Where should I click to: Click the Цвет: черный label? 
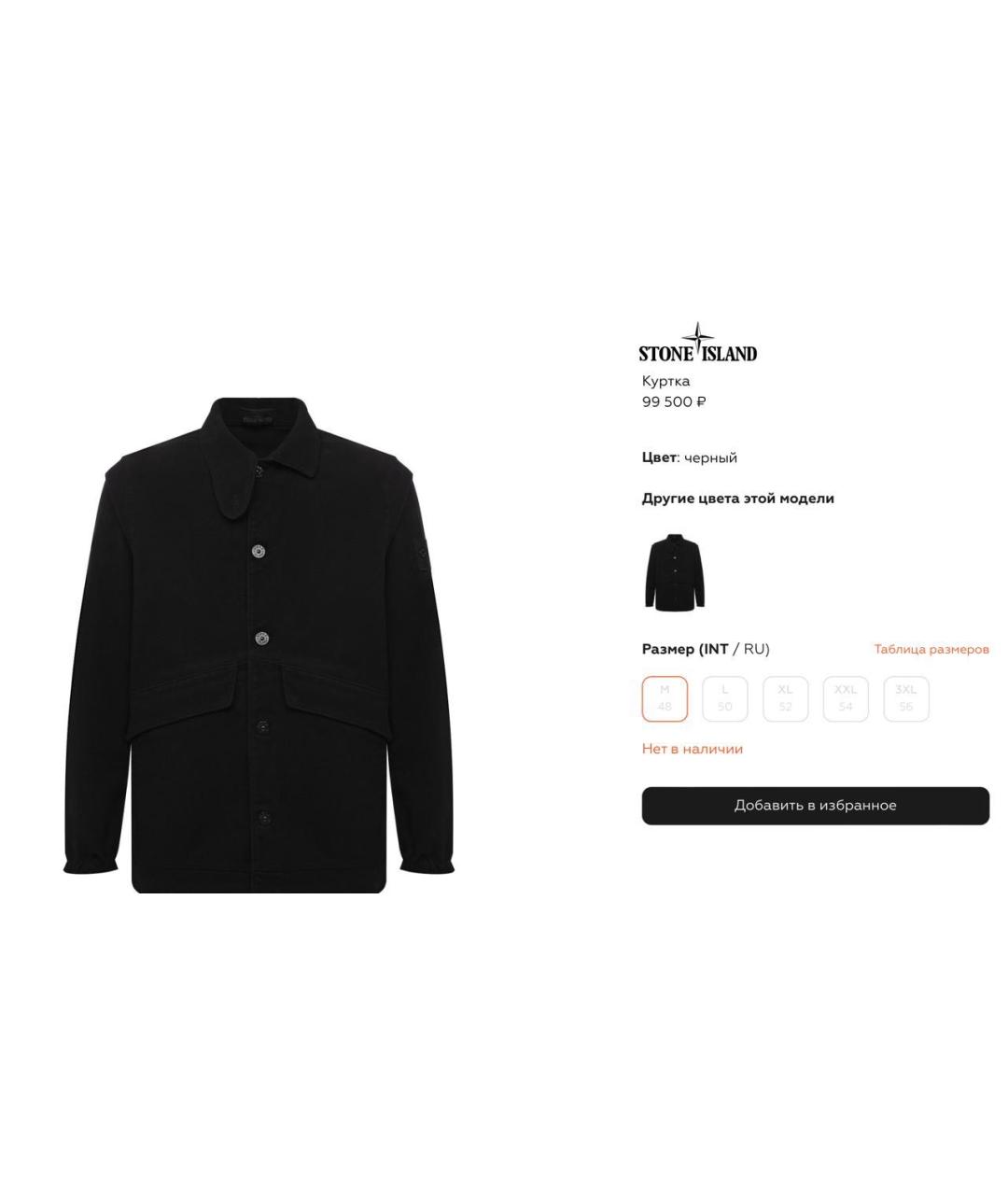[690, 457]
